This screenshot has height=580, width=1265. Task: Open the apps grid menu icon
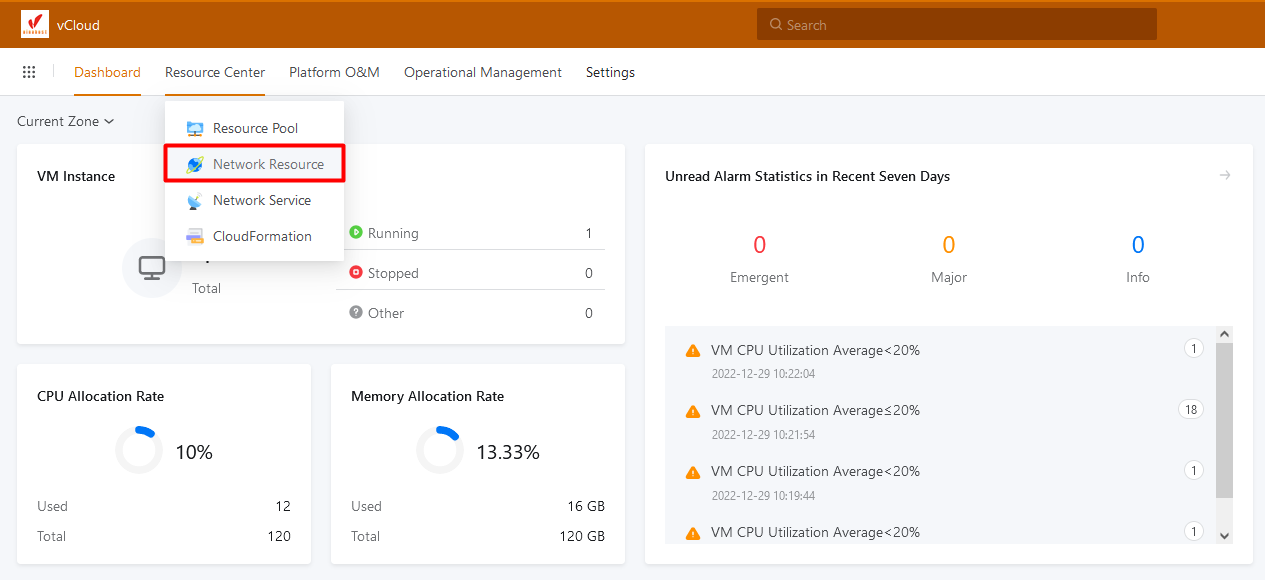[29, 72]
